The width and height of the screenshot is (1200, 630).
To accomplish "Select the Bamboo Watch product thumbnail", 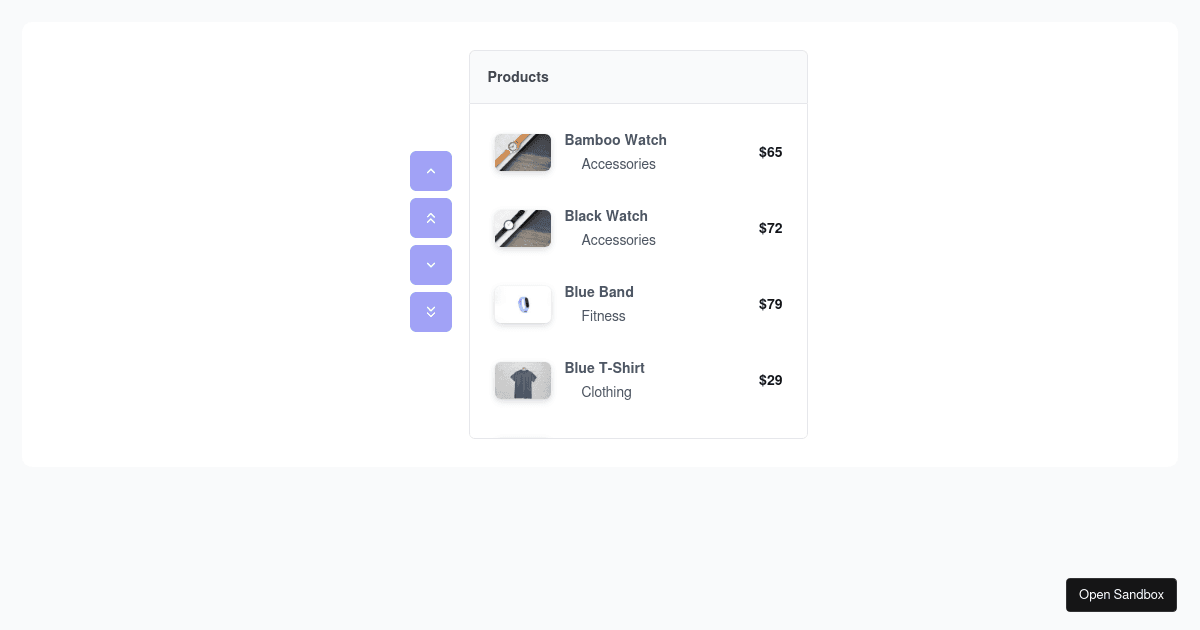I will coord(522,152).
